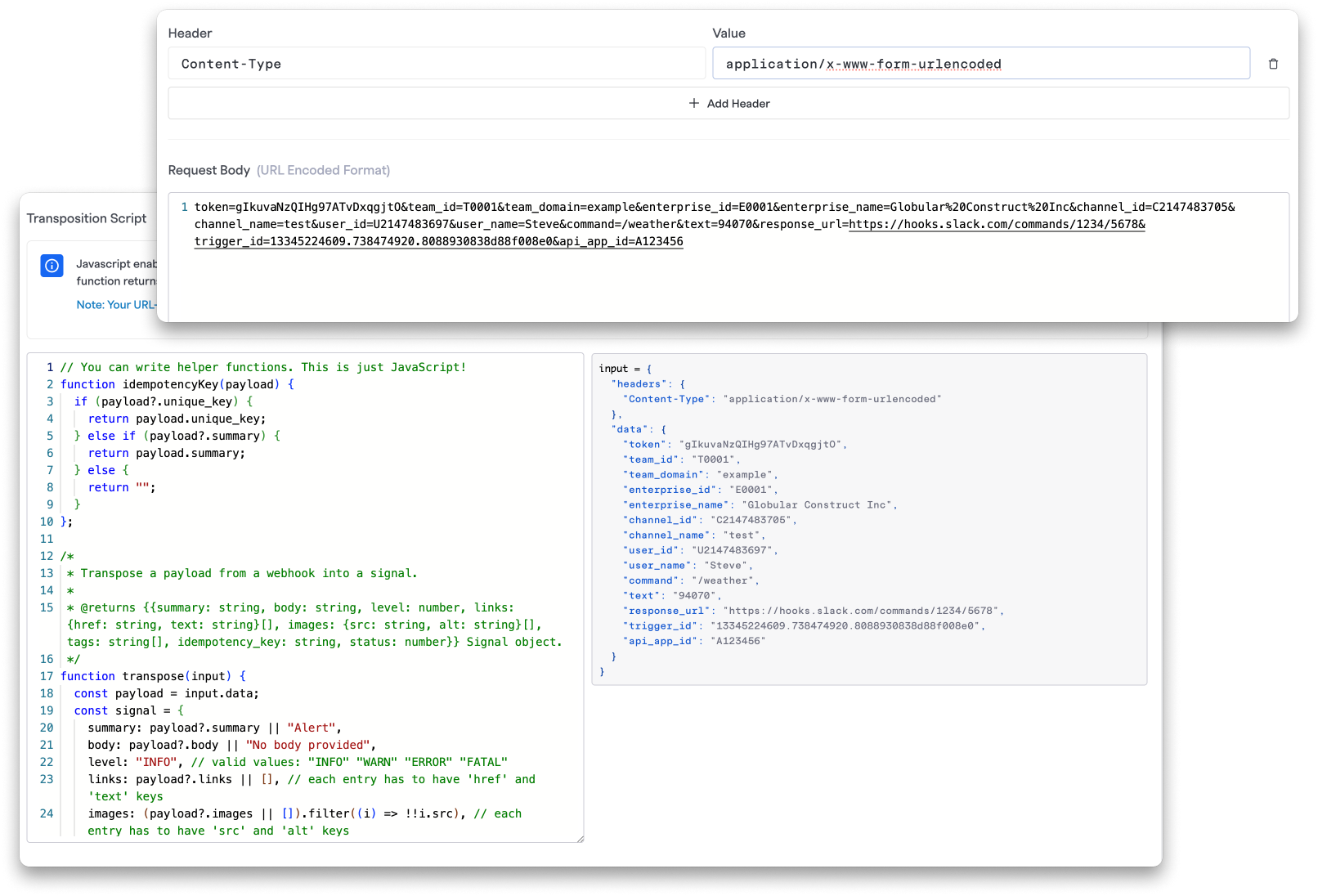Click the "command": "/weather" entry

[x=691, y=580]
